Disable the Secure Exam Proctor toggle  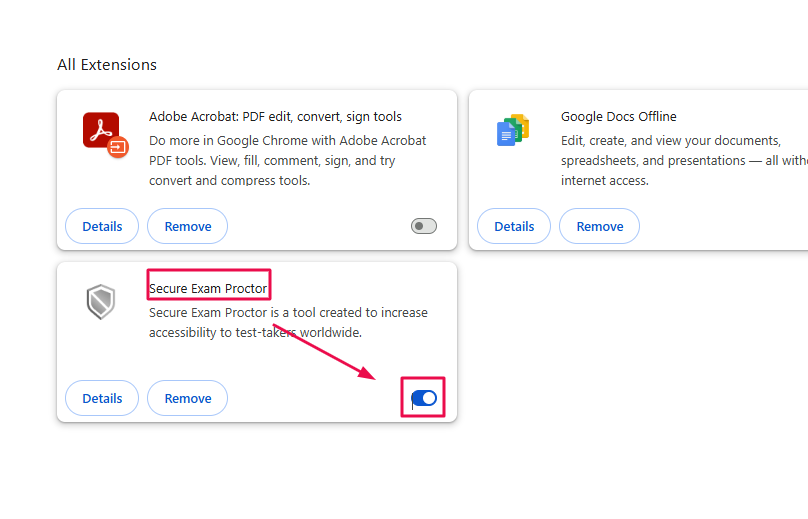pos(424,399)
